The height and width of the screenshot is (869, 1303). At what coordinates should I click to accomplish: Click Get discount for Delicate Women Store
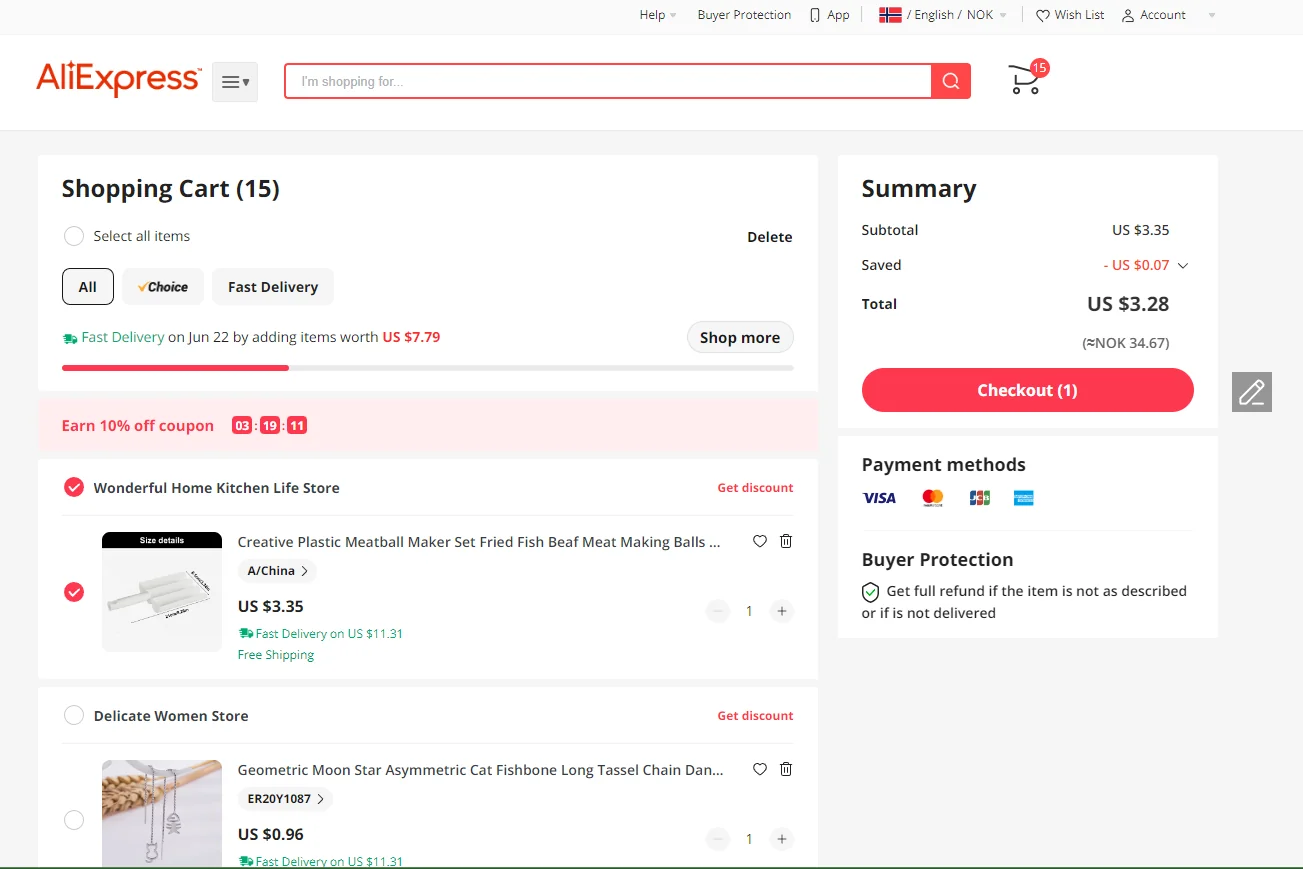[x=755, y=716]
